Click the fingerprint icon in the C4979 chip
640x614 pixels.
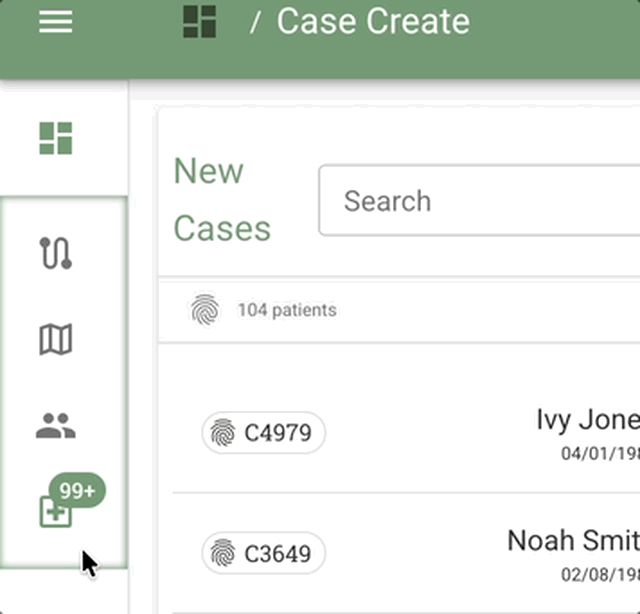click(223, 433)
